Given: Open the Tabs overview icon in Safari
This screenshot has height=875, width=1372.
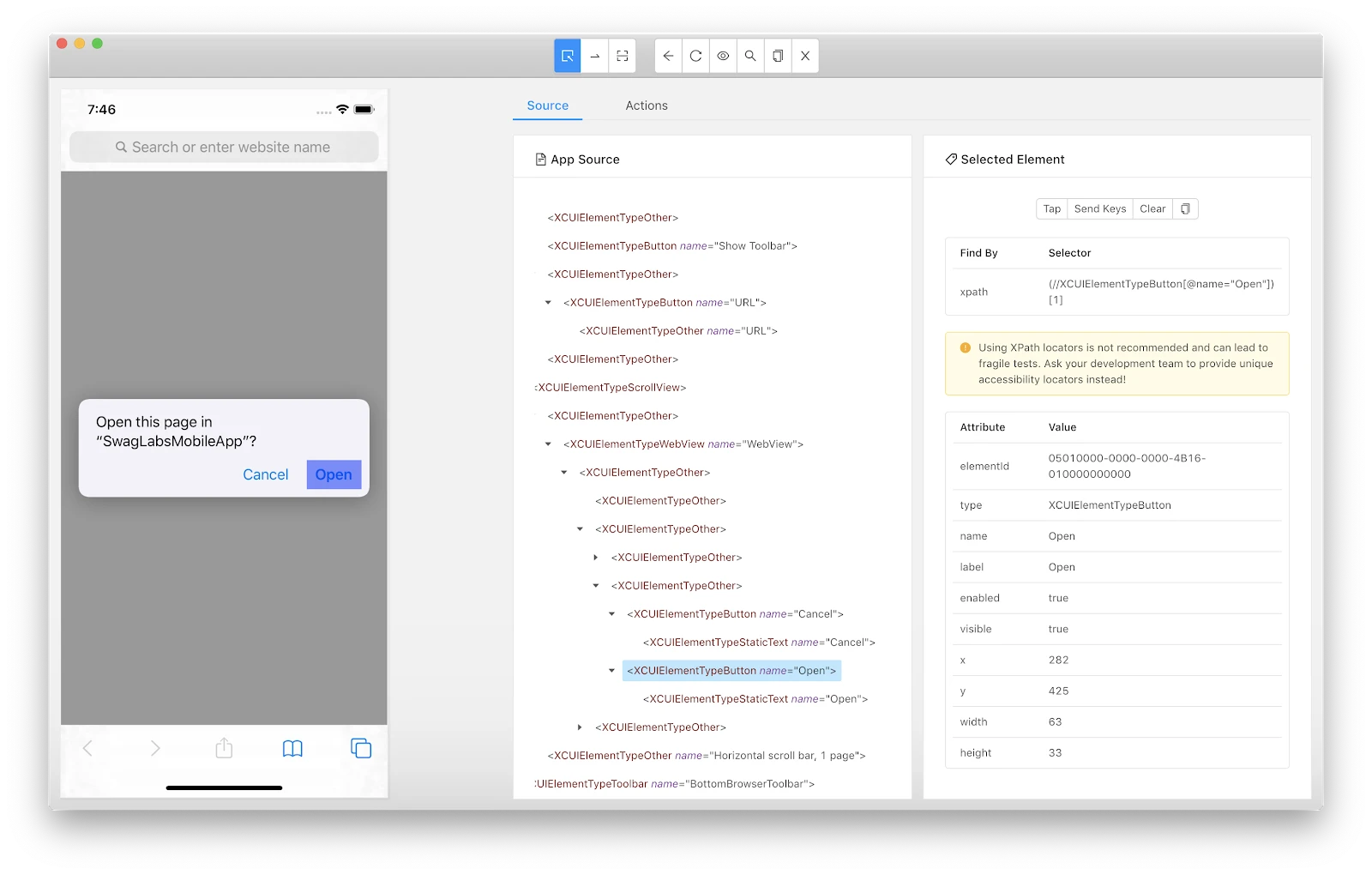Looking at the screenshot, I should coord(361,748).
